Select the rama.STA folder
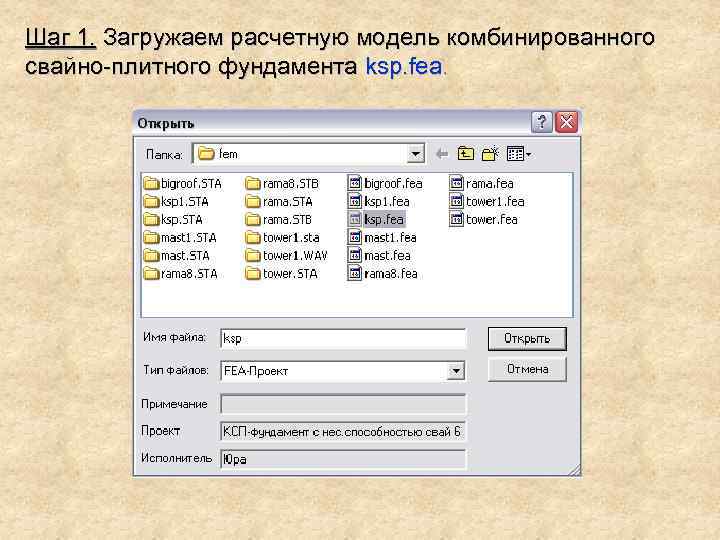This screenshot has height=540, width=720. pyautogui.click(x=279, y=202)
